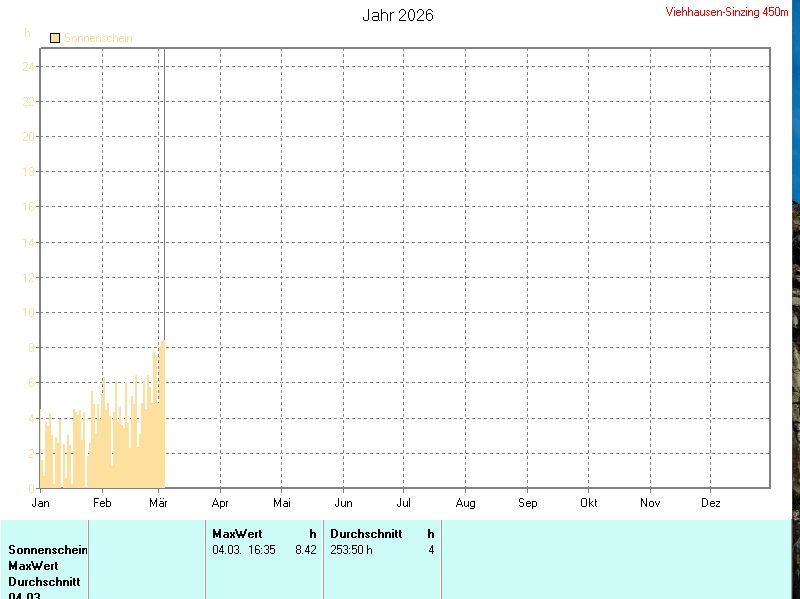The image size is (800, 599).
Task: Select the 253:50 h total cell
Action: (x=351, y=549)
